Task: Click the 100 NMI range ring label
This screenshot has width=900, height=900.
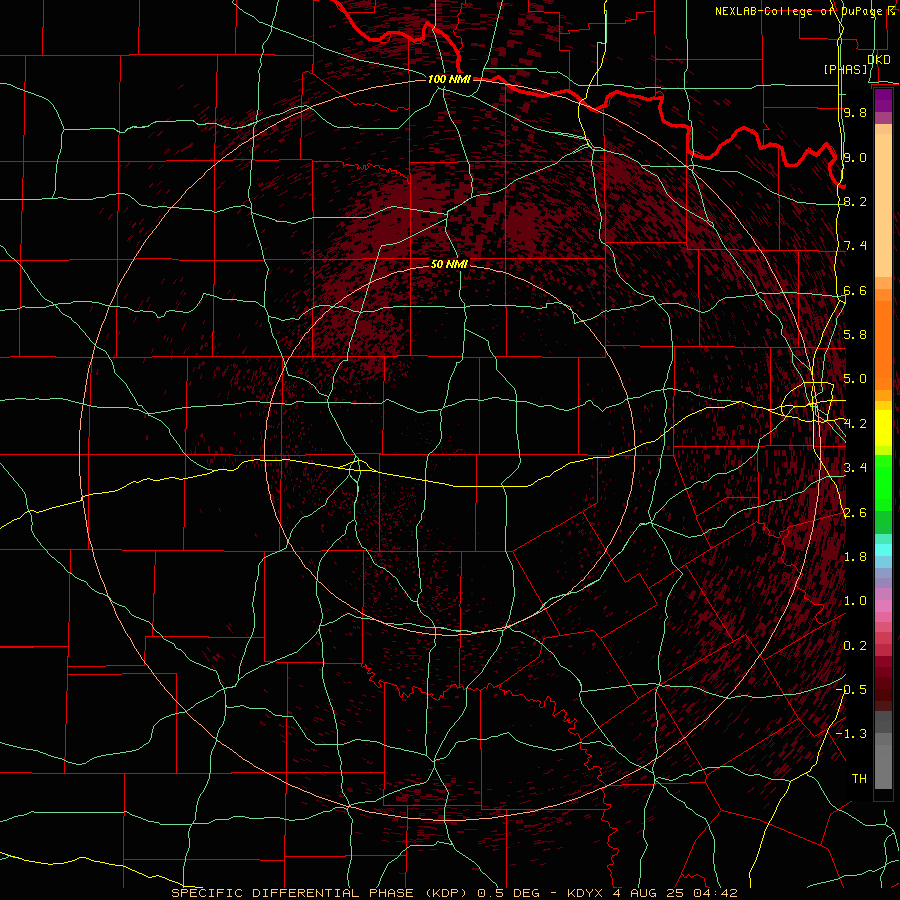Action: (449, 79)
